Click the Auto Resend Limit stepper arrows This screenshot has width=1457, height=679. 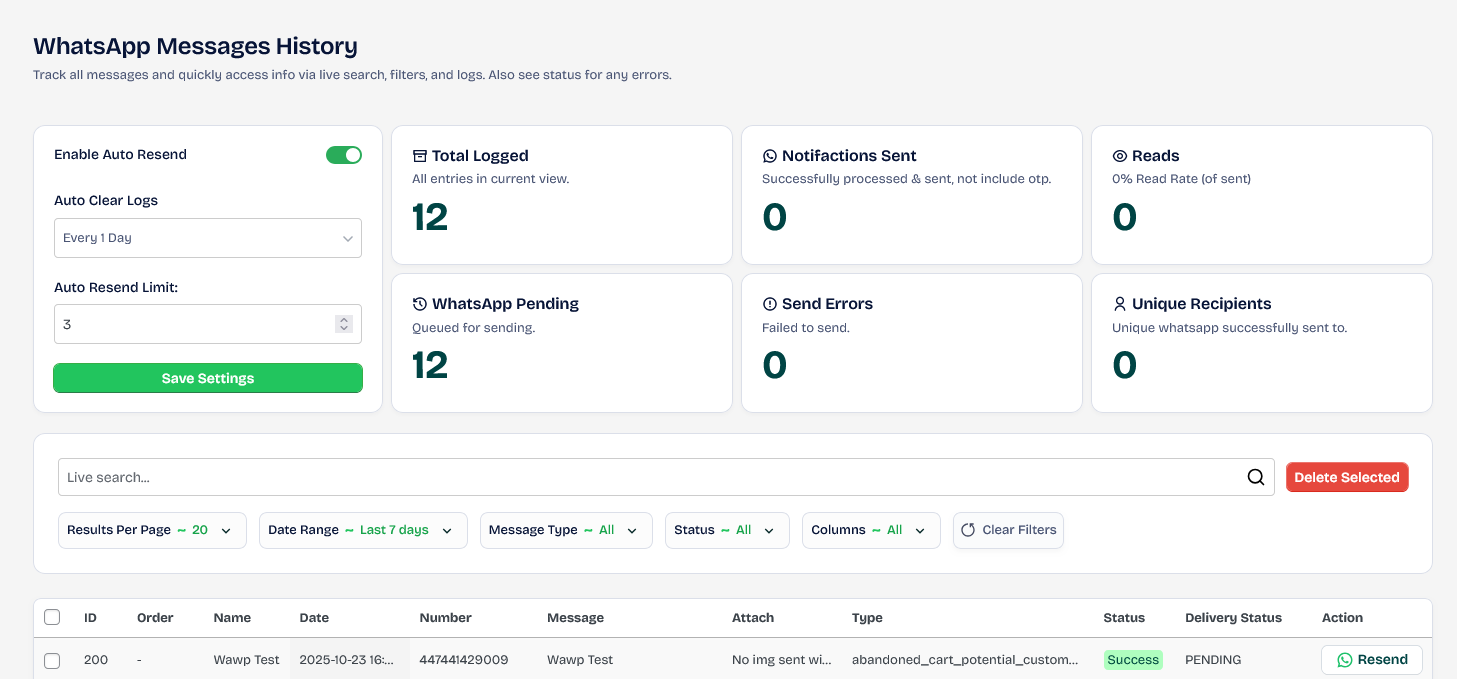[x=344, y=324]
